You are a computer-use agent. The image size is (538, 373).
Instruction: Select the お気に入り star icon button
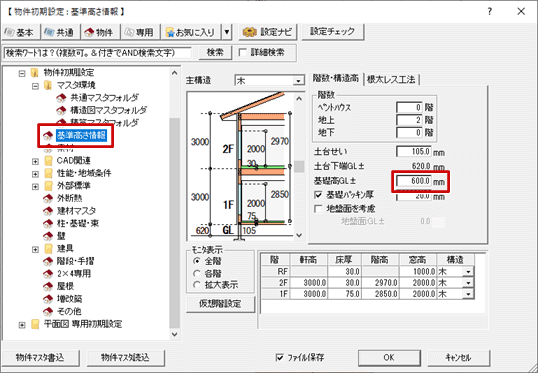coord(191,32)
